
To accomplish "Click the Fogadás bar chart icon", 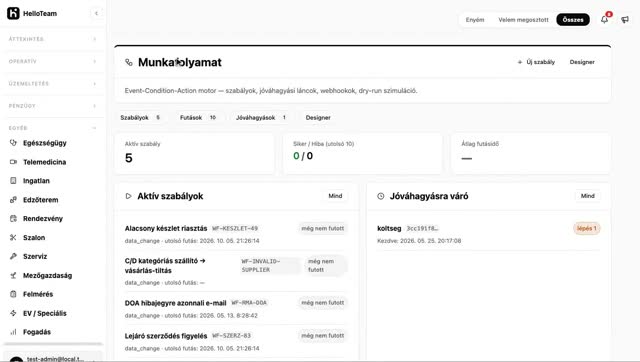I will (13, 332).
